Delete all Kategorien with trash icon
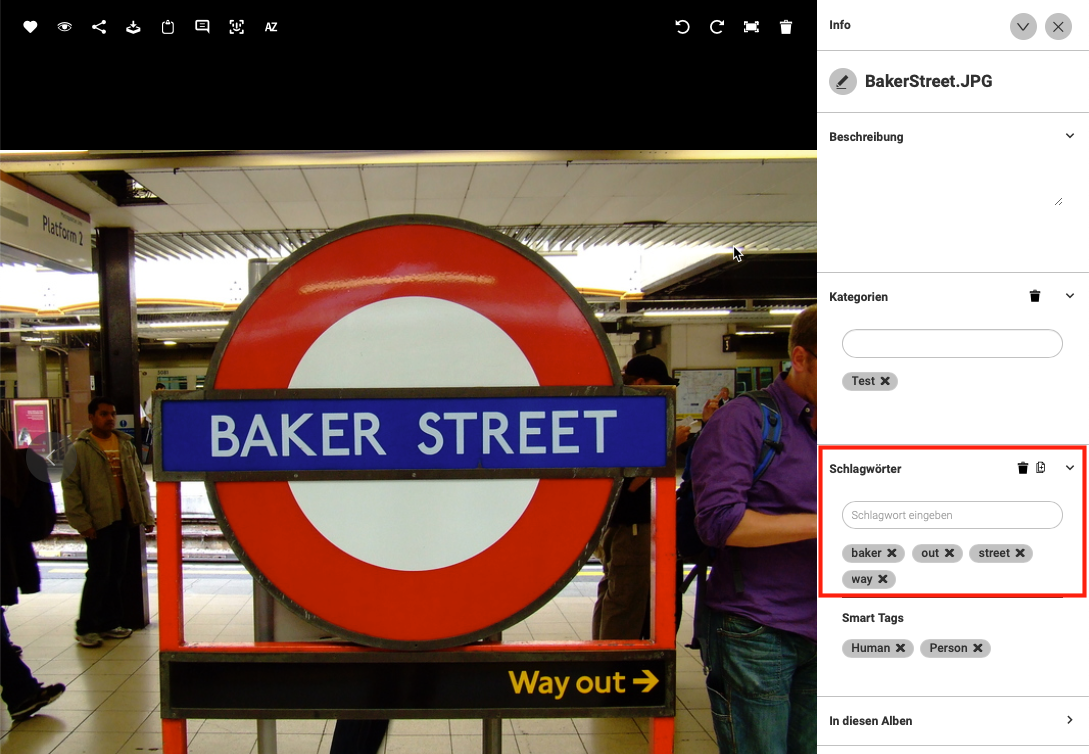 click(1035, 296)
